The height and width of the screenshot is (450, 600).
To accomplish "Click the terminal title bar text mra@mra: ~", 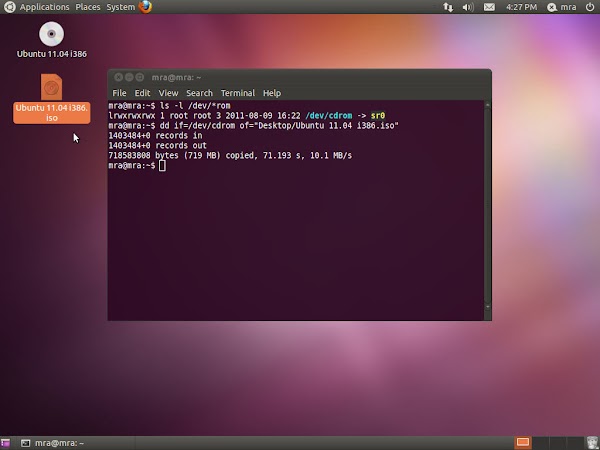I will [x=176, y=78].
